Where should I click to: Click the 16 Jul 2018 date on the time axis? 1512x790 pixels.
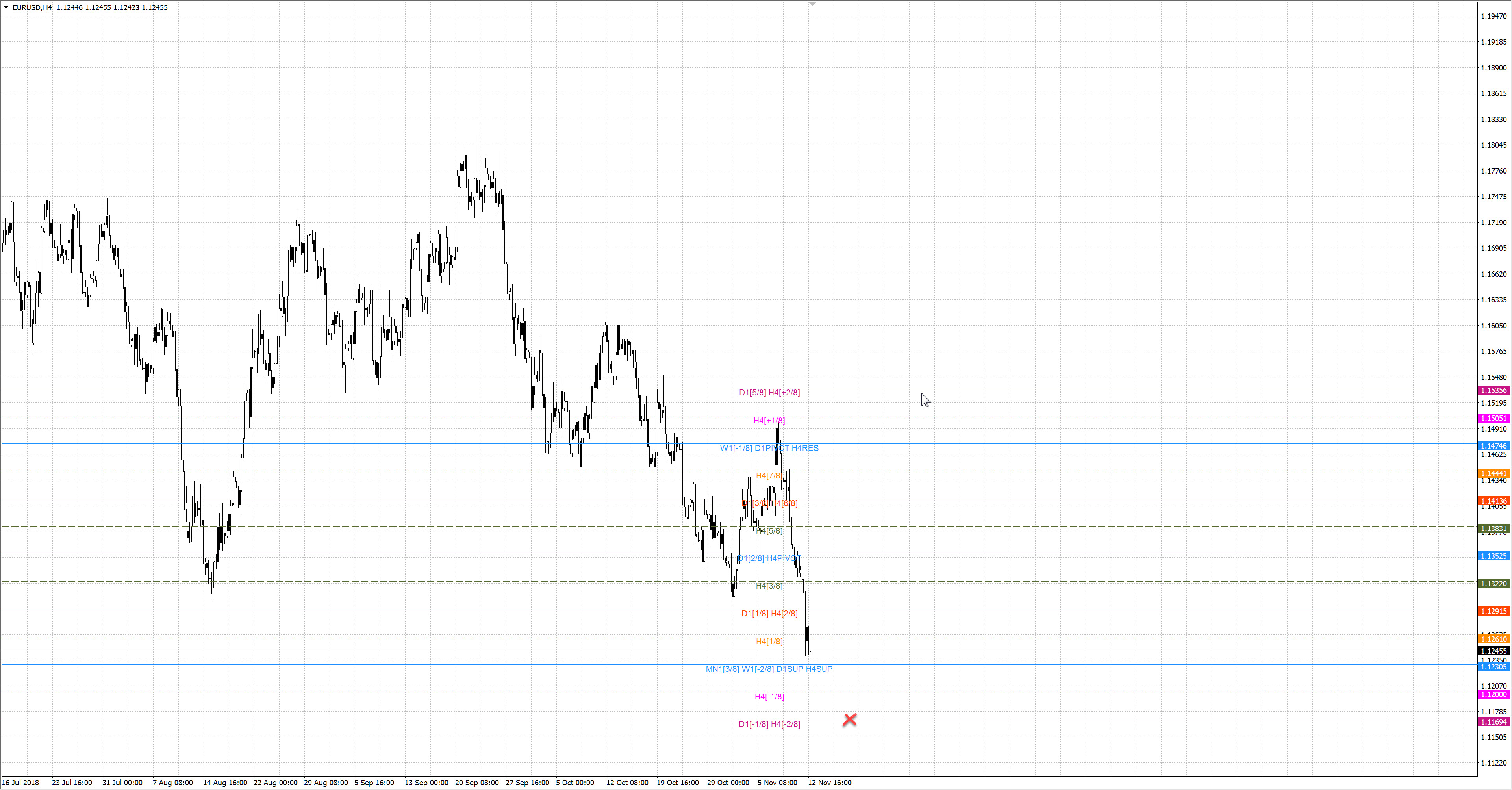[x=20, y=783]
